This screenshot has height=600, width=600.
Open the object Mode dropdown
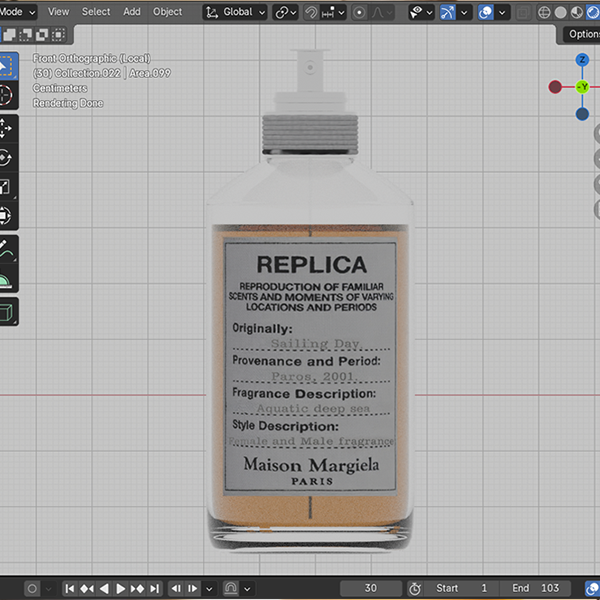click(x=18, y=12)
